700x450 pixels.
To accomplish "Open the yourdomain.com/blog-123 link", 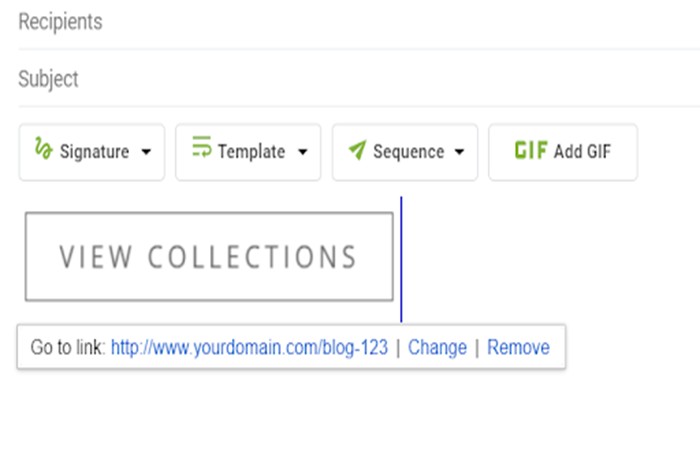I will click(249, 347).
